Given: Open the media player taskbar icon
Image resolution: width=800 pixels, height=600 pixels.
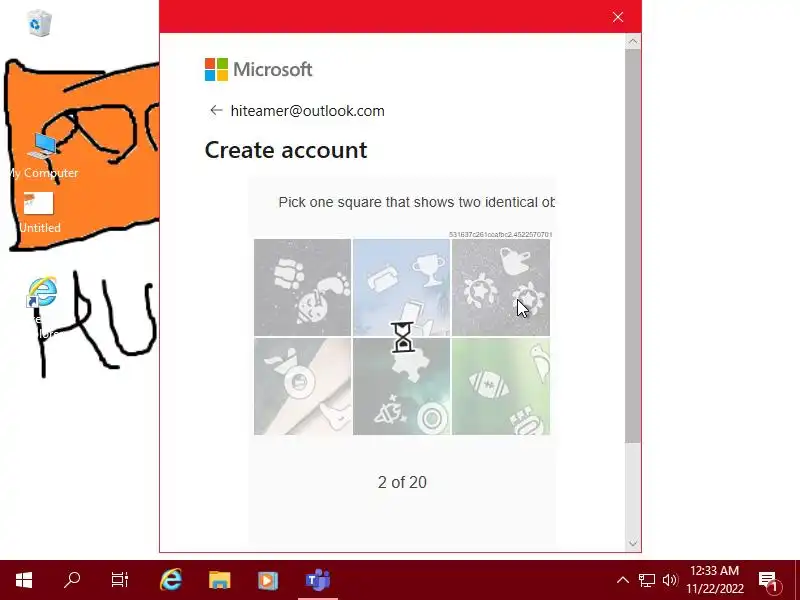Looking at the screenshot, I should [268, 580].
